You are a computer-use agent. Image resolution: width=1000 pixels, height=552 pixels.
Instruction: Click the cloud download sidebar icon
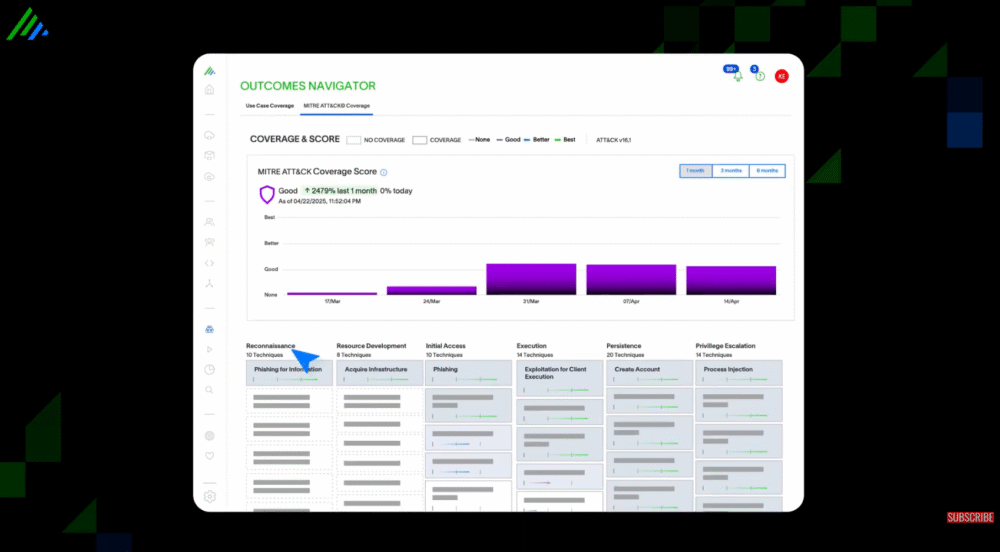click(209, 135)
